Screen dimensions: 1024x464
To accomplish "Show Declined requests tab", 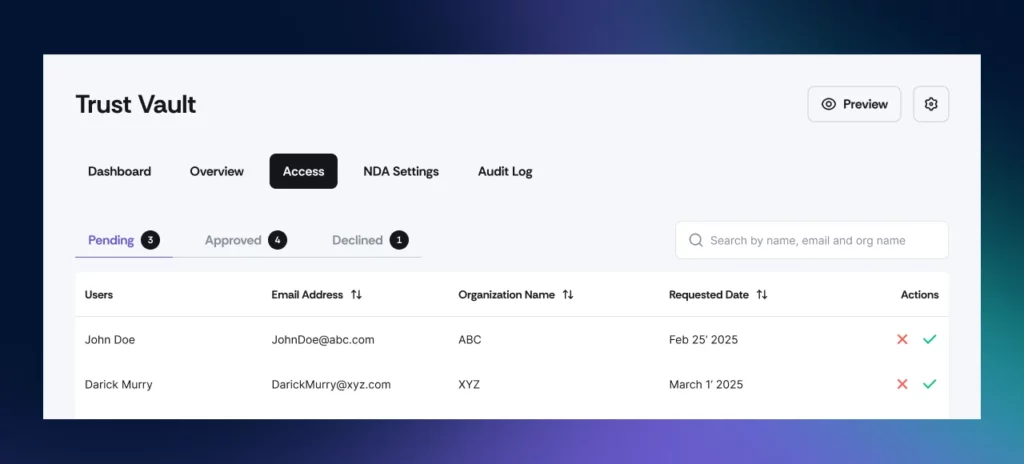I will [370, 240].
